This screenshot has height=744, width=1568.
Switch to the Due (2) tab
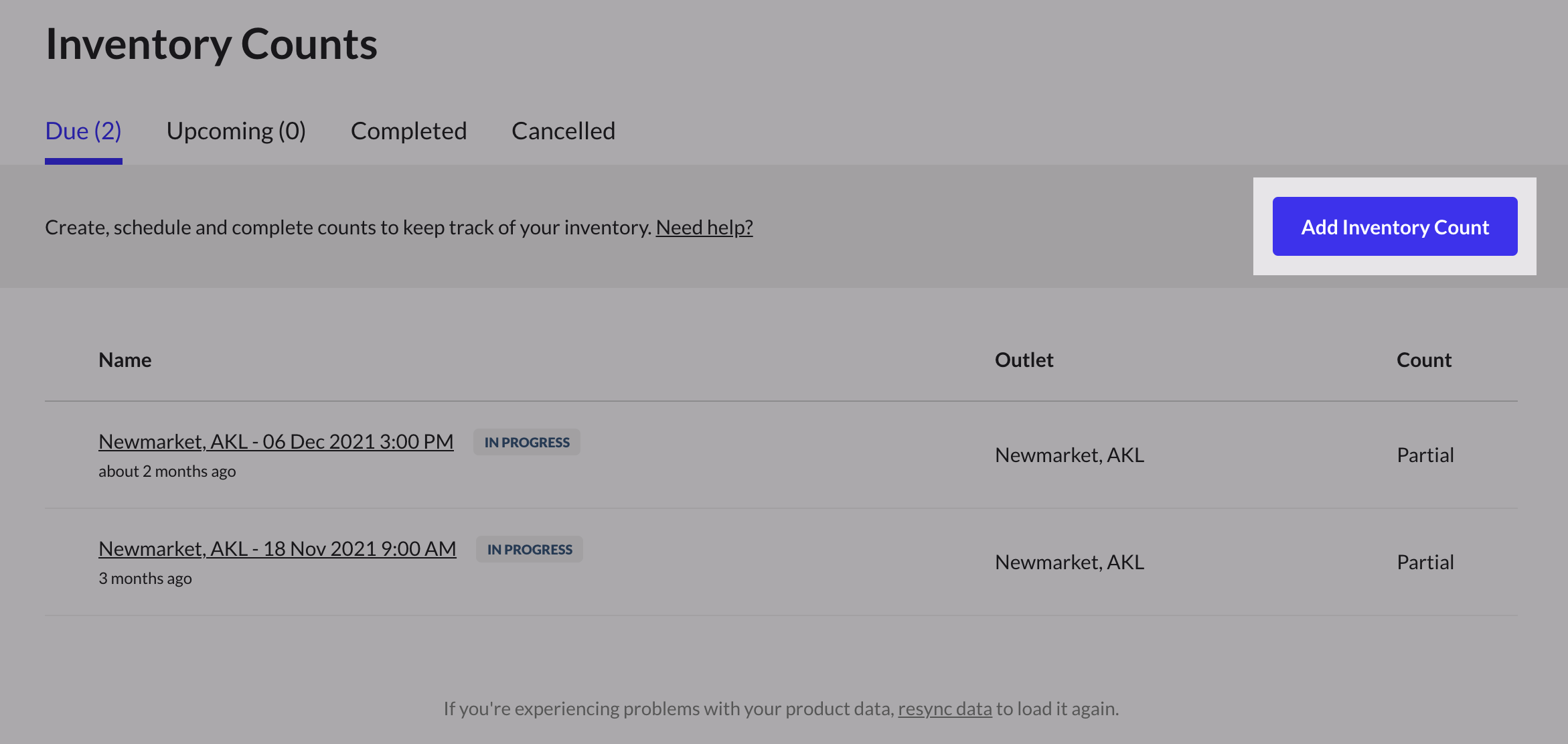[83, 131]
